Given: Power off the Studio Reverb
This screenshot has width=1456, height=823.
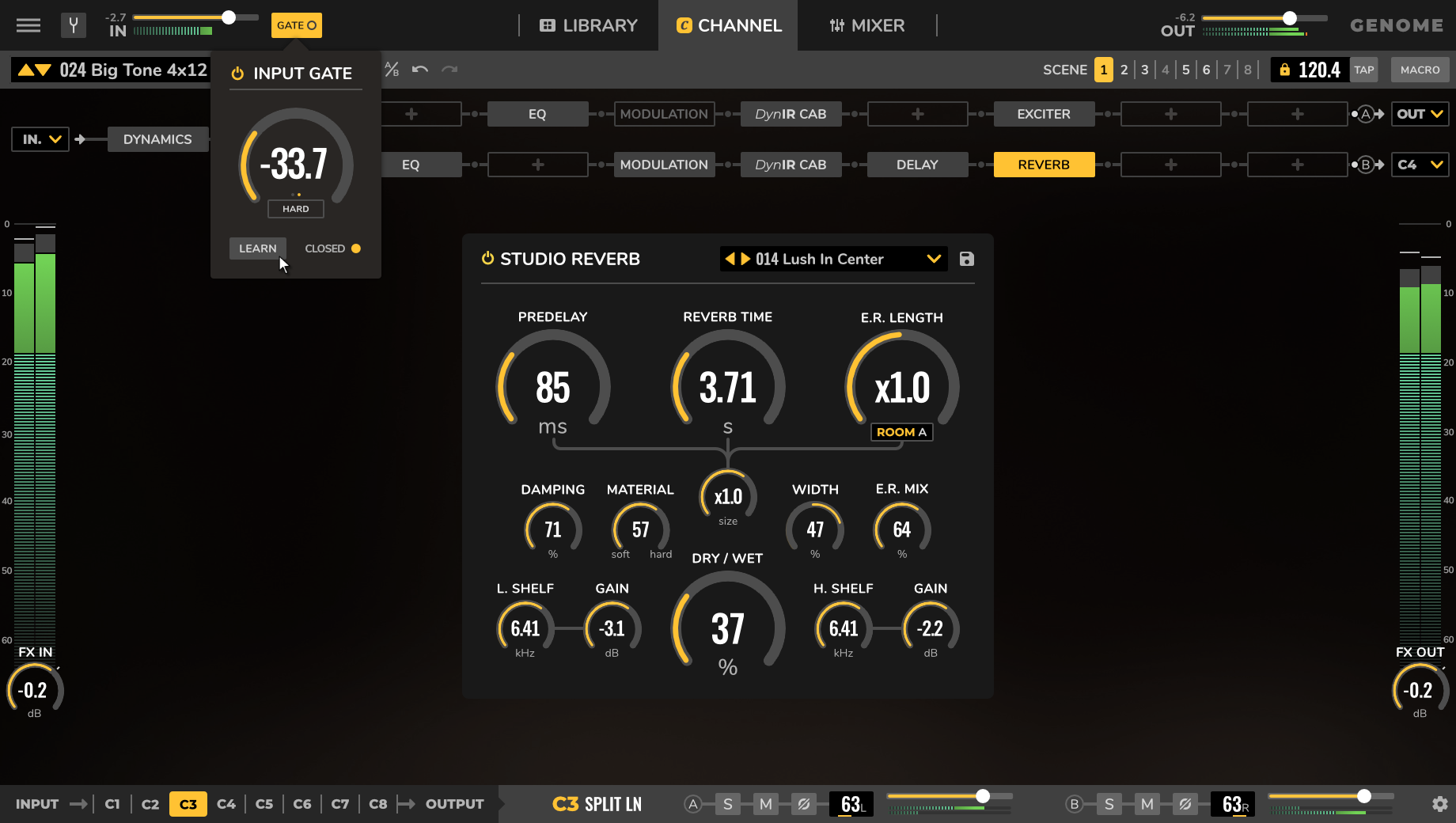Looking at the screenshot, I should tap(487, 258).
